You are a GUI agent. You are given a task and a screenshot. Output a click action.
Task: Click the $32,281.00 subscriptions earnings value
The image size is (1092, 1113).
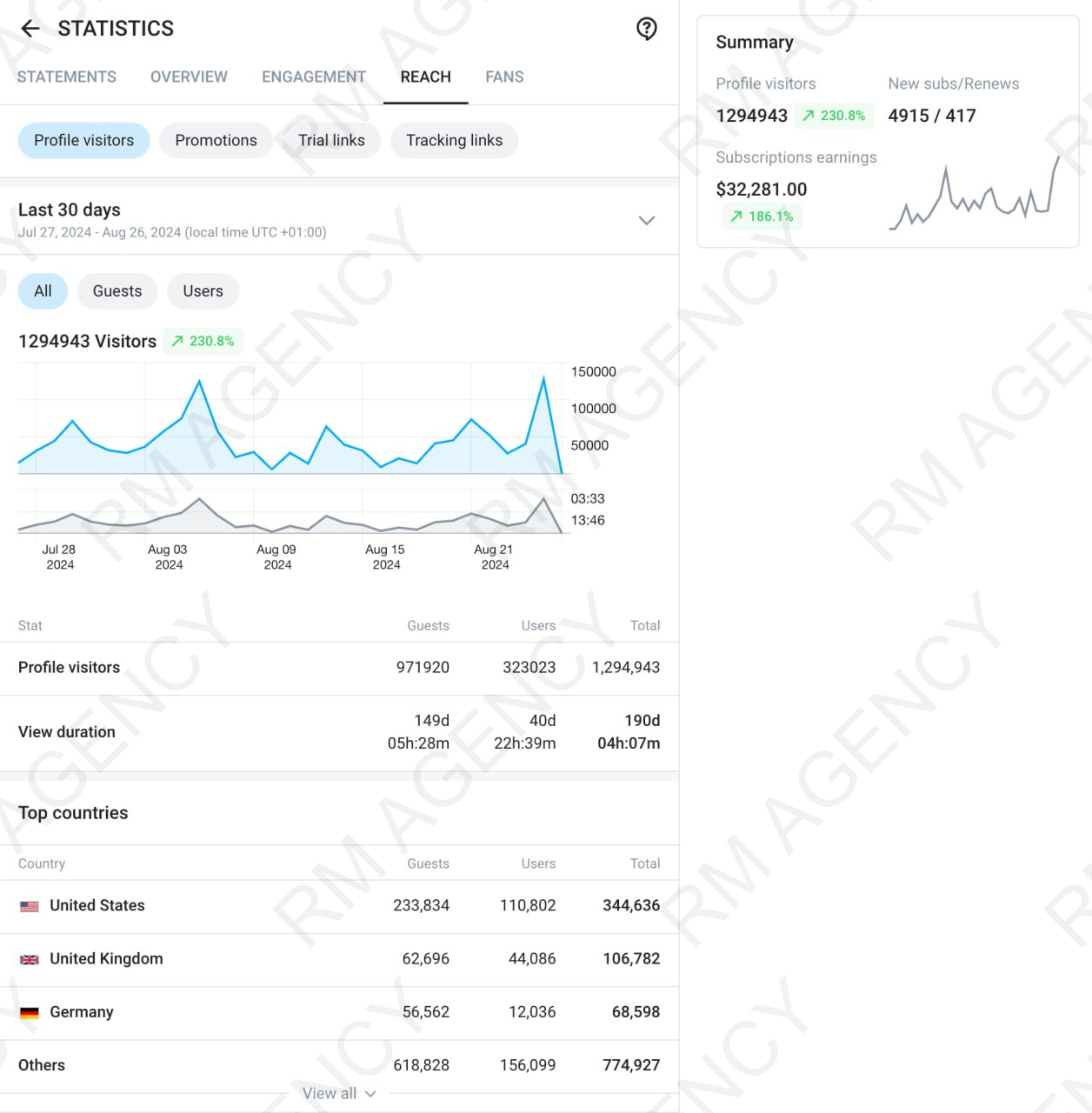pyautogui.click(x=762, y=190)
